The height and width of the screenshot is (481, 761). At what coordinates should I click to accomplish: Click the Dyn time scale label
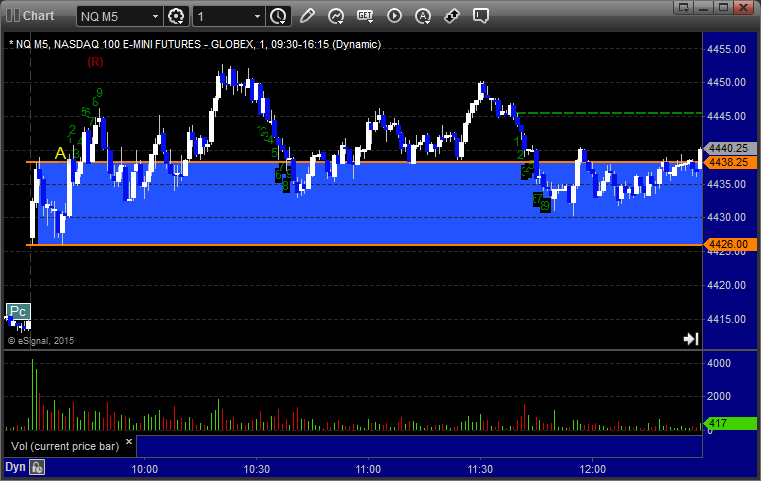coord(15,467)
